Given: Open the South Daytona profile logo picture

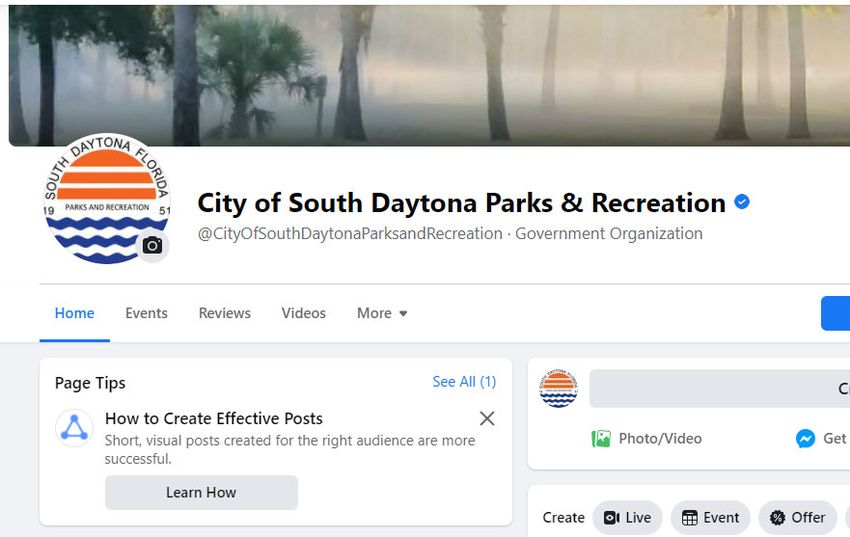Looking at the screenshot, I should coord(106,198).
